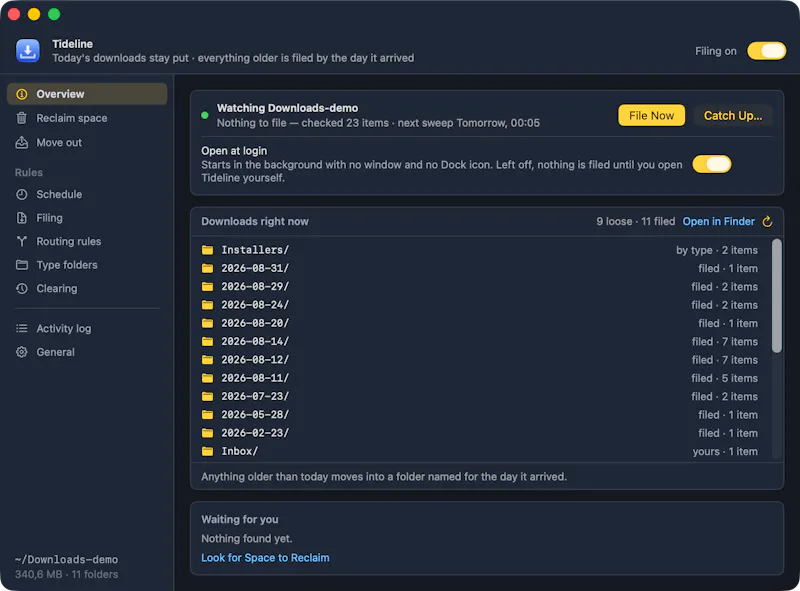Open the Catch Up... dialog
The width and height of the screenshot is (800, 591).
[x=733, y=115]
